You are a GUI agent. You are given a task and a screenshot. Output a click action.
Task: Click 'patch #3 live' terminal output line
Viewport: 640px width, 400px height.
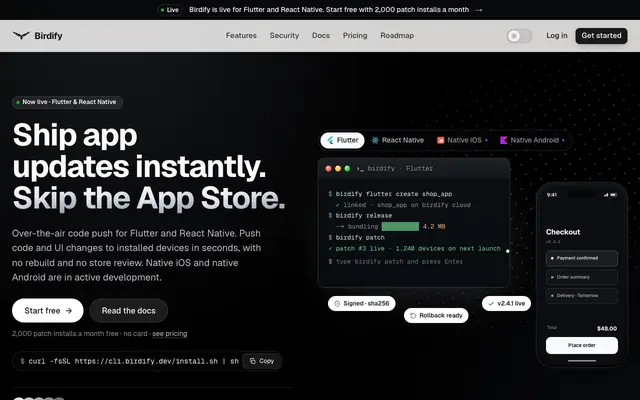click(x=414, y=249)
